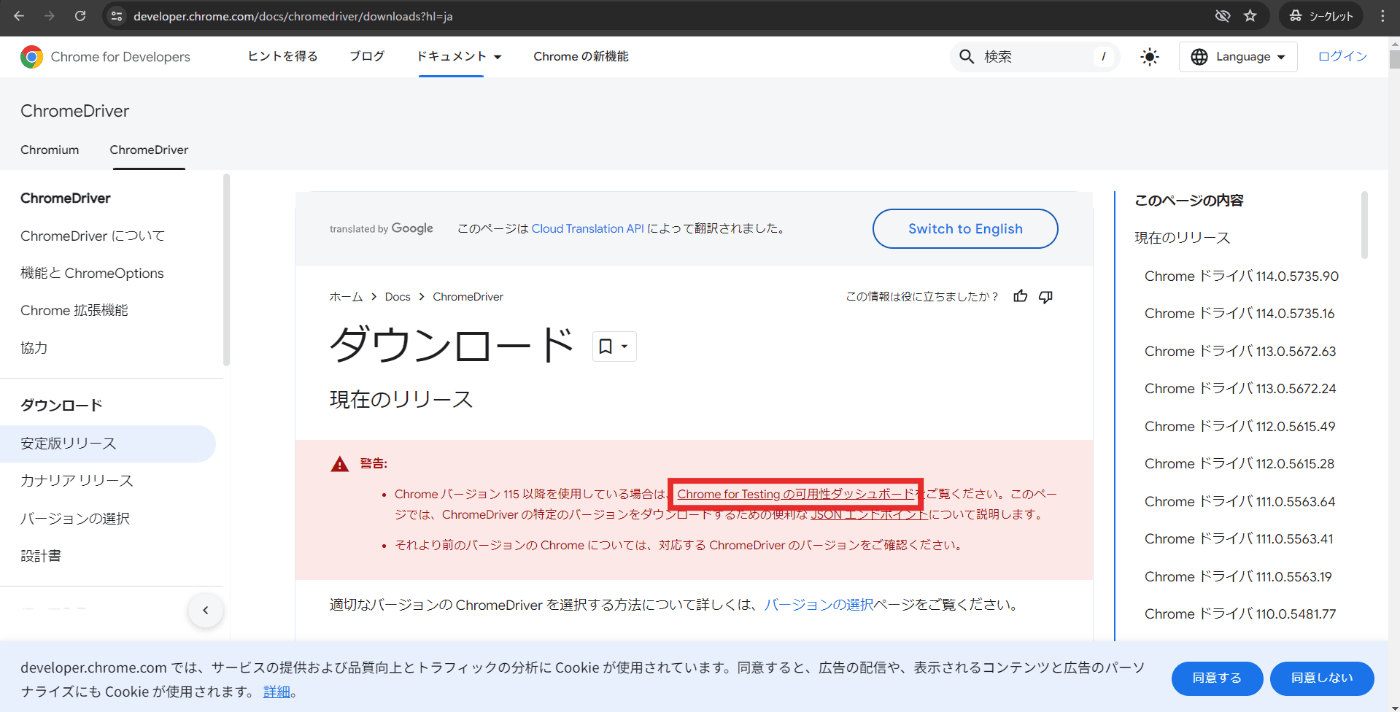Accept cookies with 同意する button
The height and width of the screenshot is (712, 1400).
1217,678
